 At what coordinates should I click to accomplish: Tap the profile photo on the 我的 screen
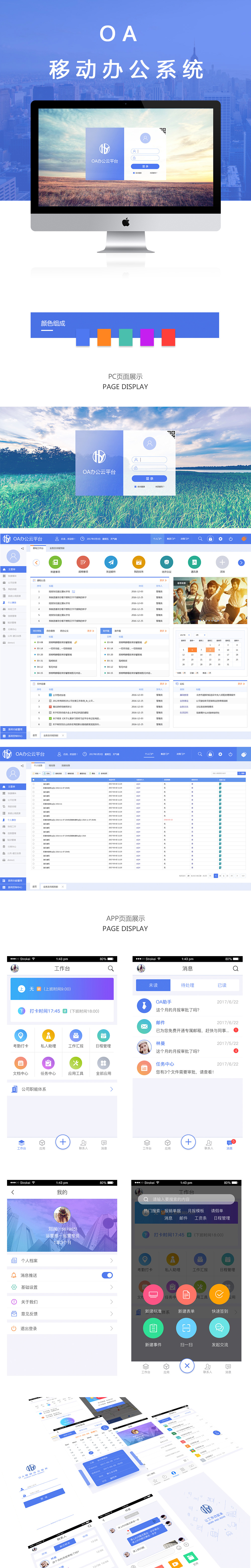pyautogui.click(x=62, y=1216)
